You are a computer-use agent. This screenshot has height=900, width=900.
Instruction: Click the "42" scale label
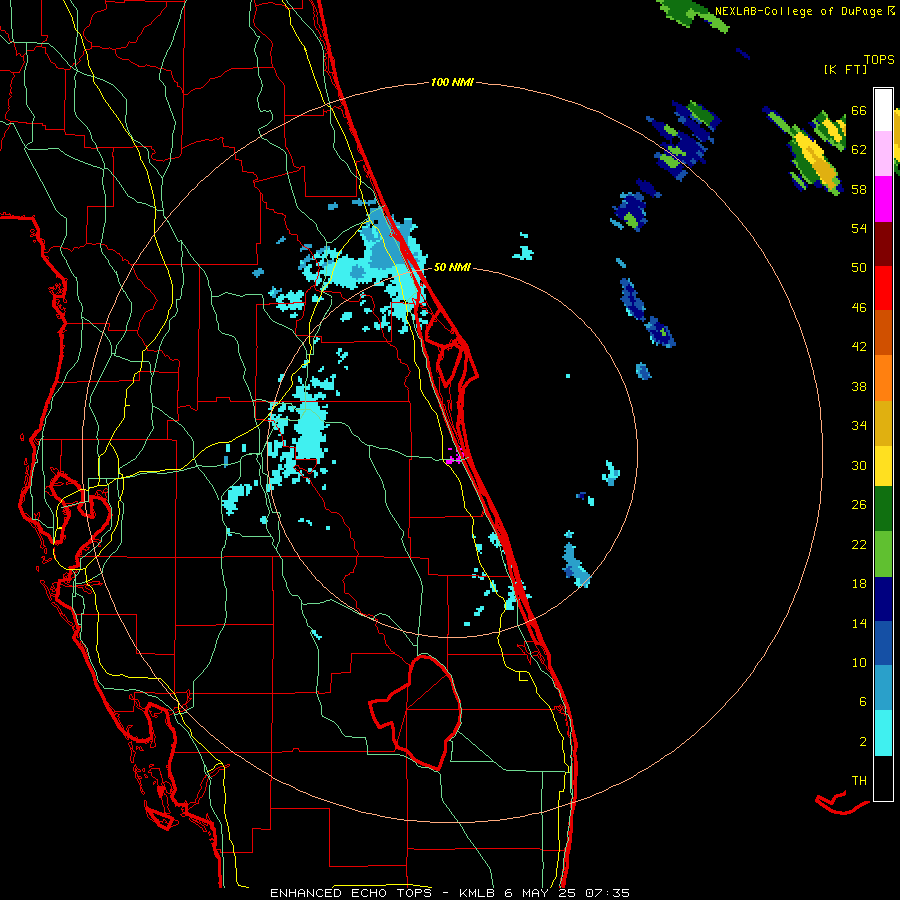859,347
